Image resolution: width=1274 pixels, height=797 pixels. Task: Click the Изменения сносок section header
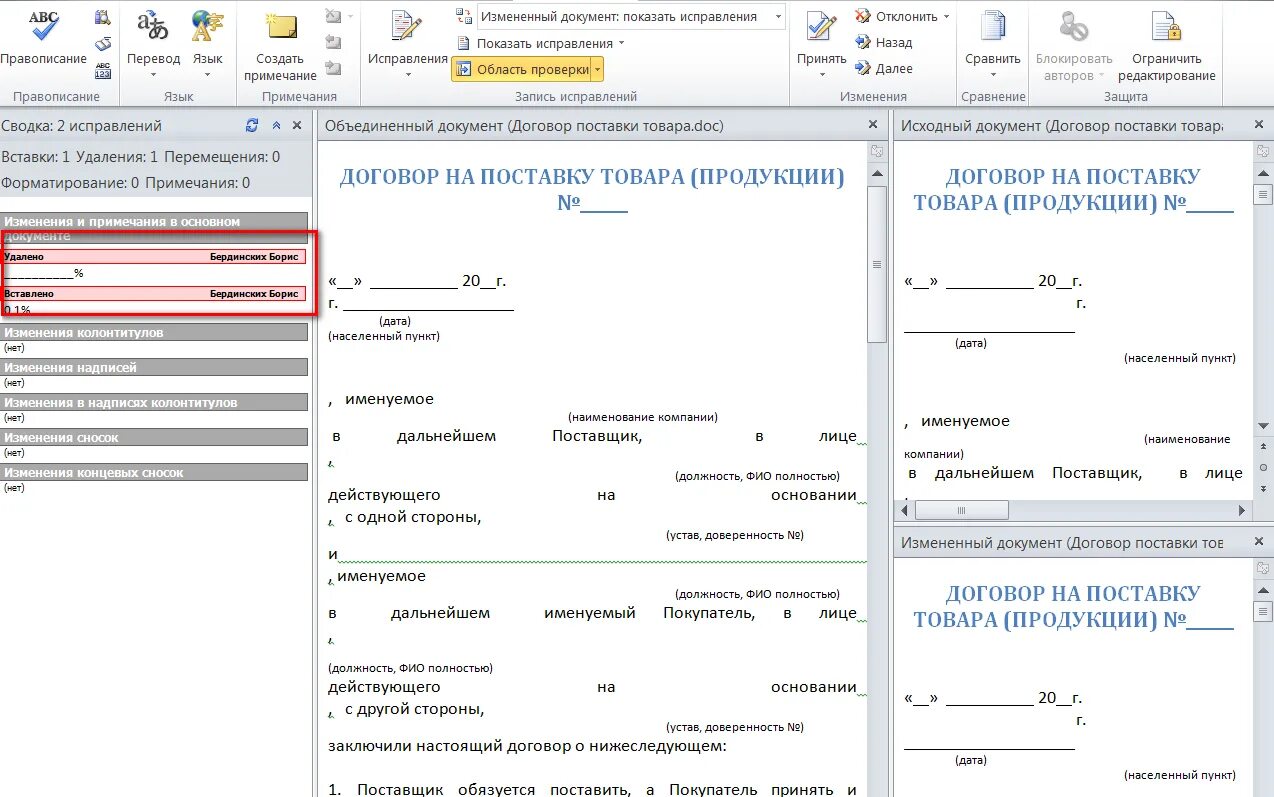click(x=154, y=438)
